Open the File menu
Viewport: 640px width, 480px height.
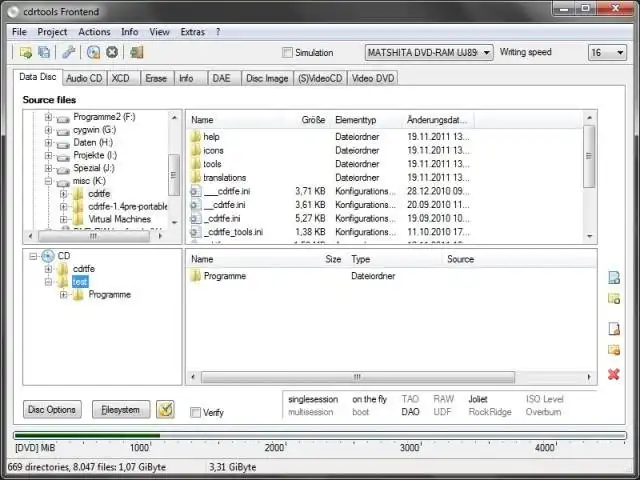coord(19,32)
